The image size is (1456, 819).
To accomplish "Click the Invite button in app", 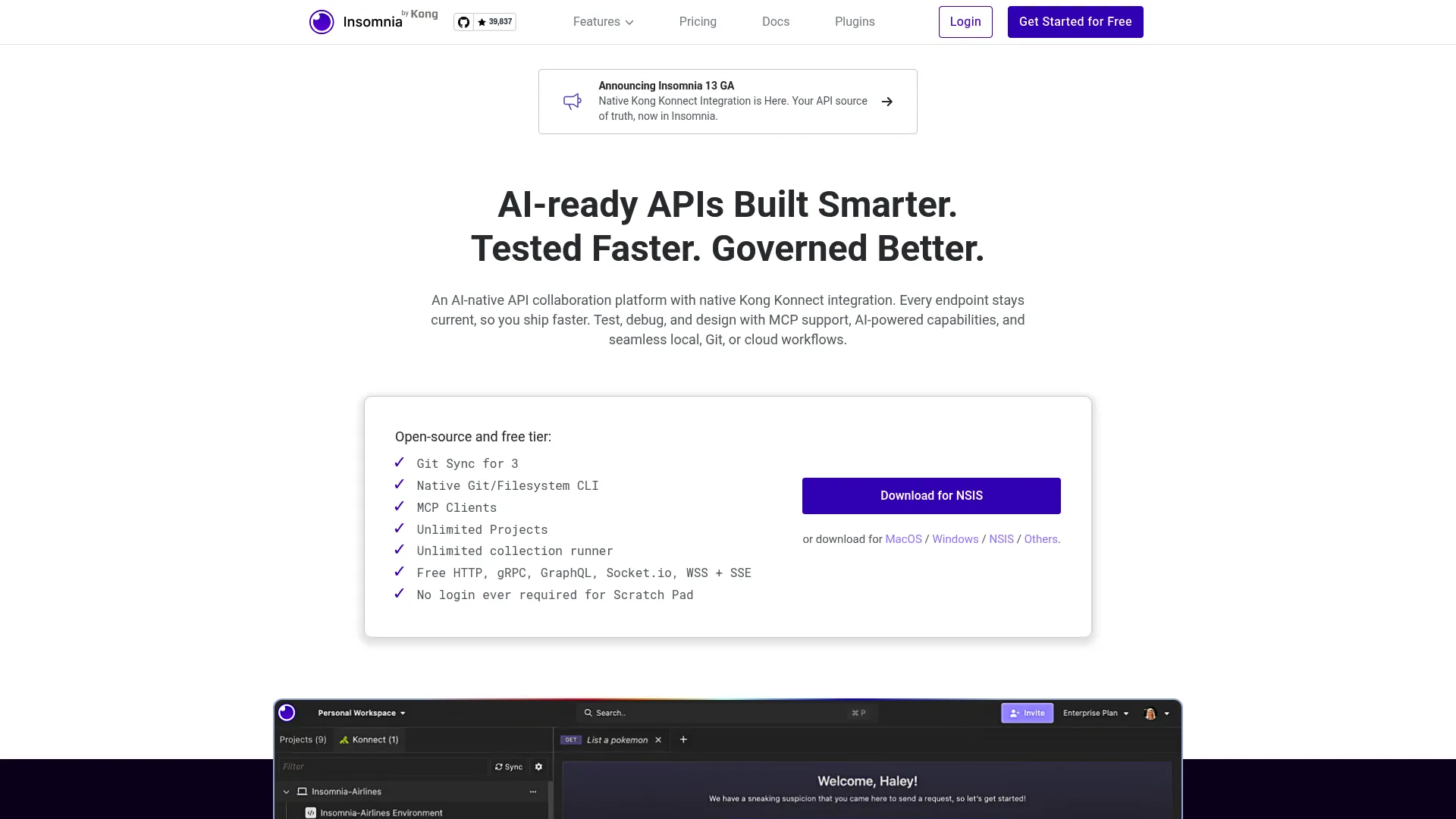I will tap(1027, 713).
